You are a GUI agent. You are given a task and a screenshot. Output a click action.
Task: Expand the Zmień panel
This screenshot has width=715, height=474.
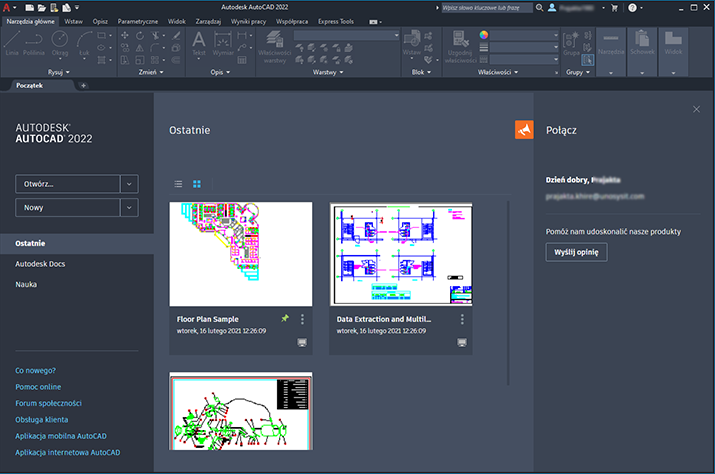pos(151,72)
